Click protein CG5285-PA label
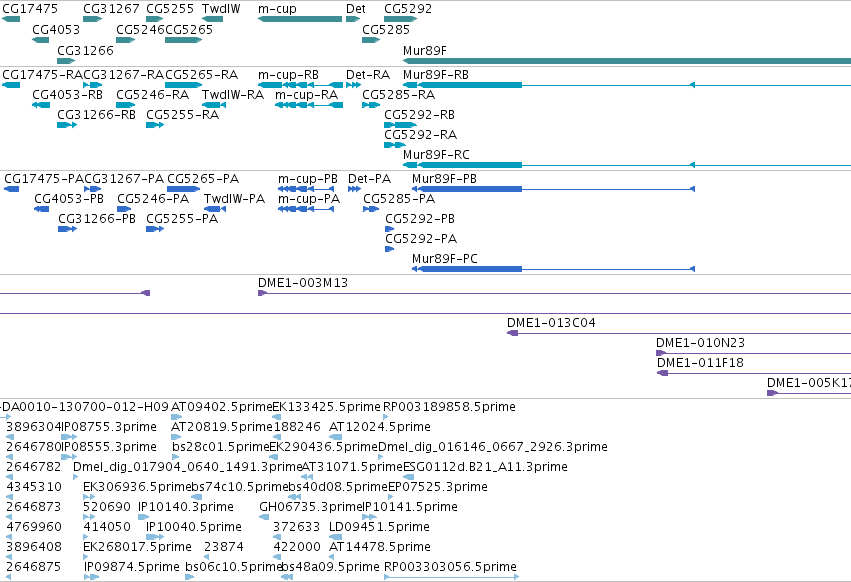The width and height of the screenshot is (851, 582). tap(399, 199)
